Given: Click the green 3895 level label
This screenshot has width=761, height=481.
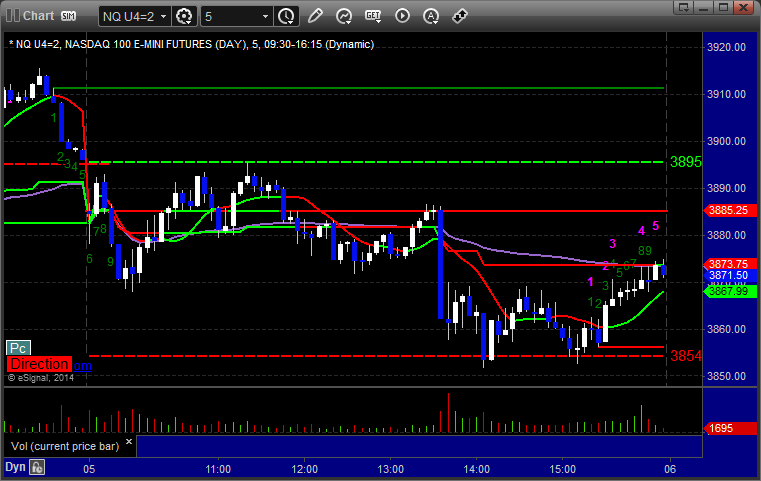Looking at the screenshot, I should click(685, 162).
